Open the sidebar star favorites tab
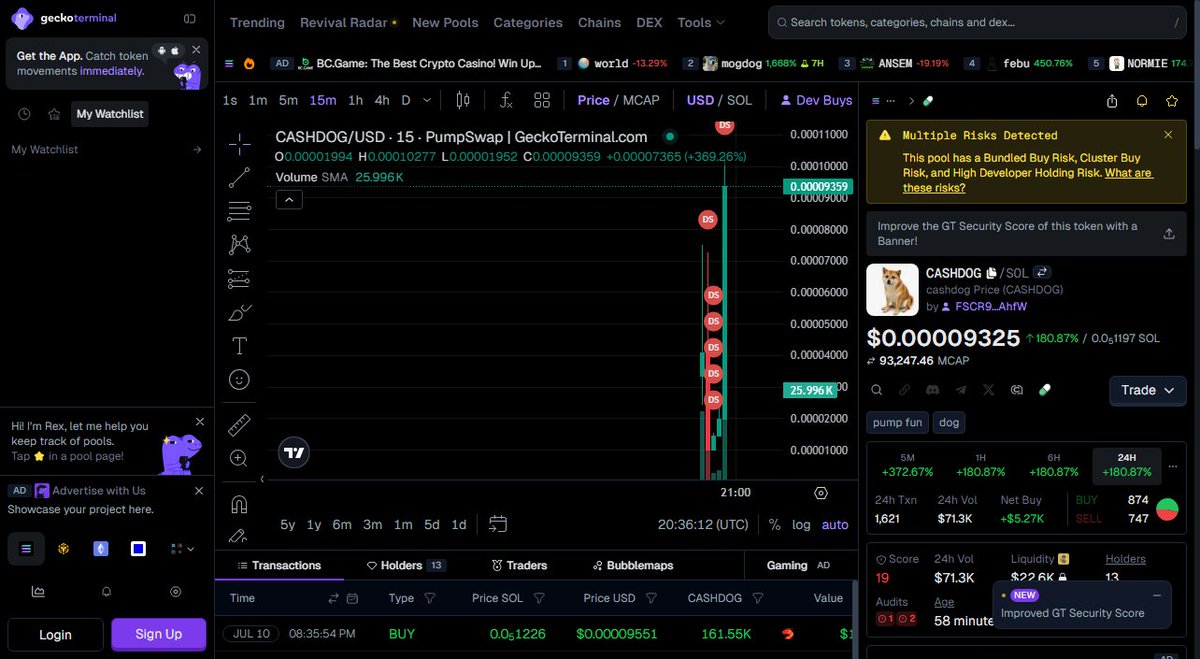This screenshot has width=1200, height=659. click(x=54, y=114)
